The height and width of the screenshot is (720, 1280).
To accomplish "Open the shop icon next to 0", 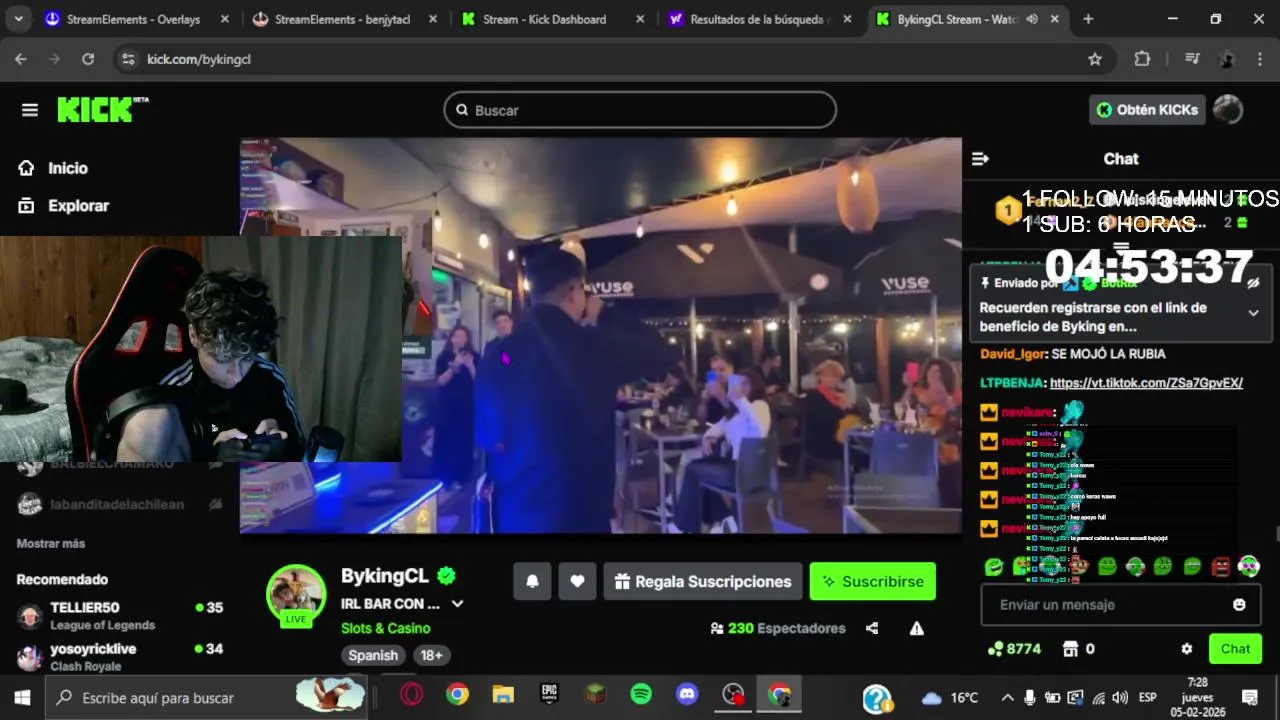I will pyautogui.click(x=1071, y=649).
